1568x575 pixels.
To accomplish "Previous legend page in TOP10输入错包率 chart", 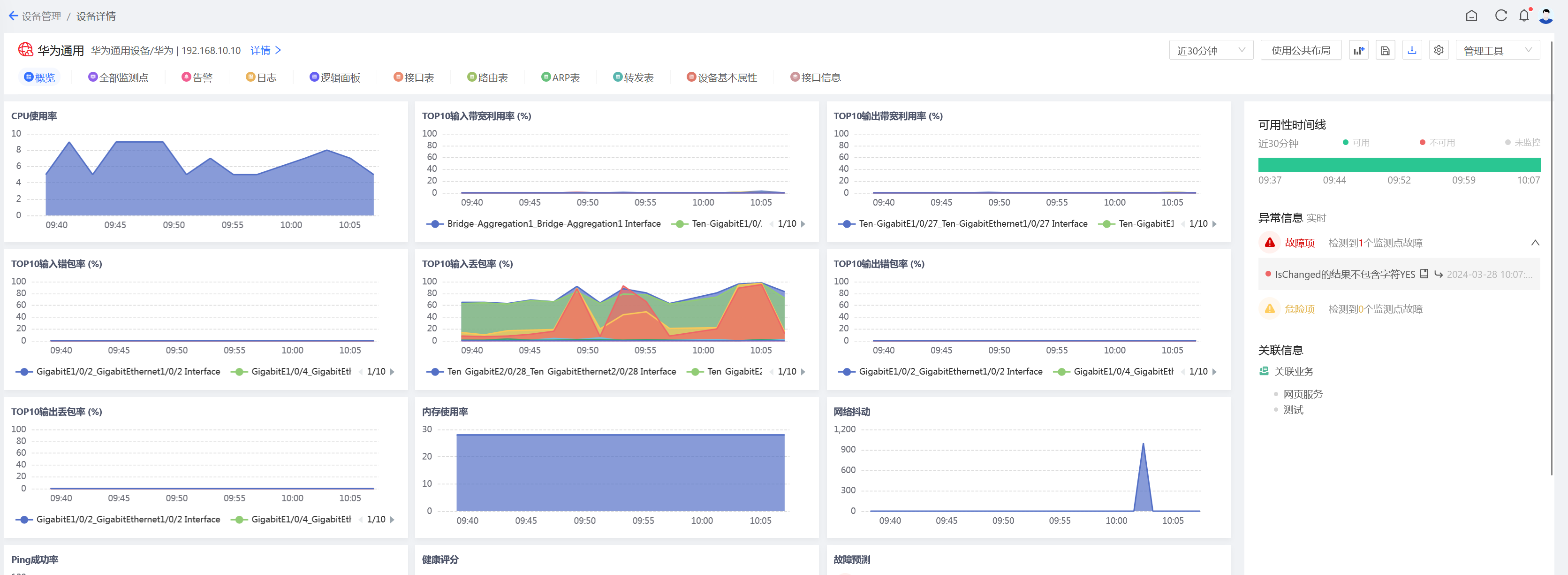I will tap(361, 372).
